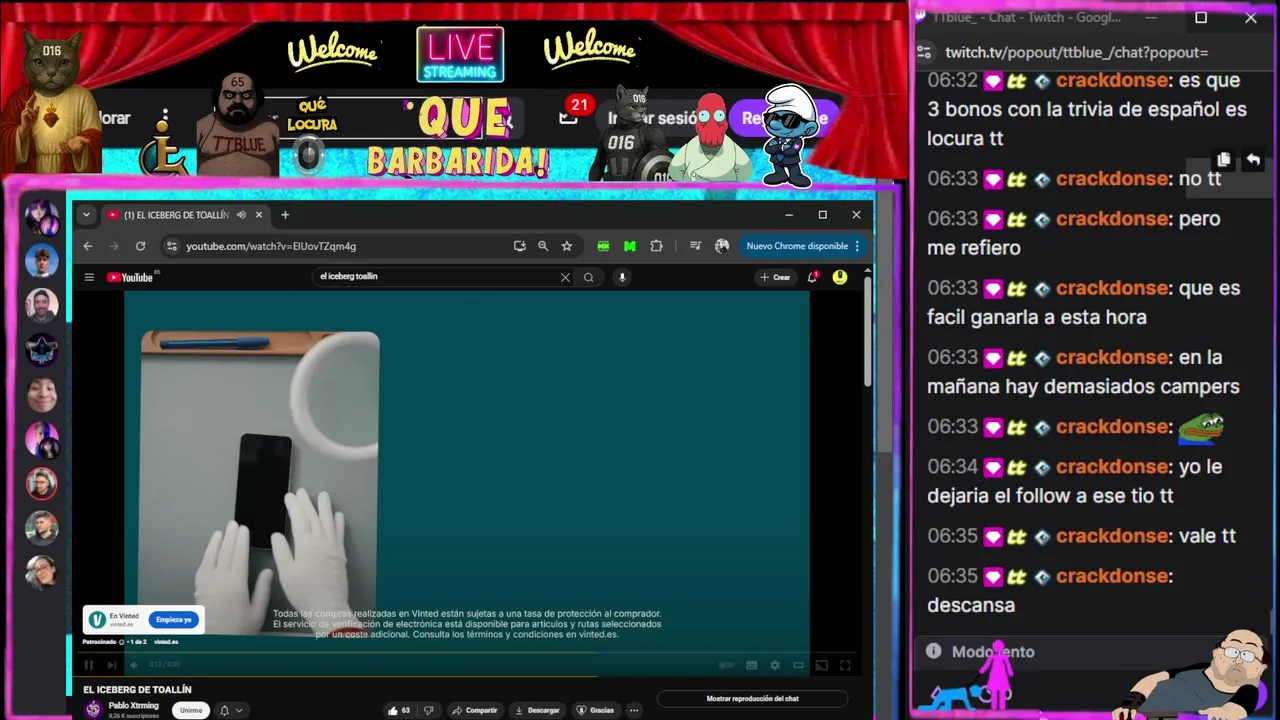Select the top avatar in the left sidebar
The width and height of the screenshot is (1280, 720).
click(41, 217)
